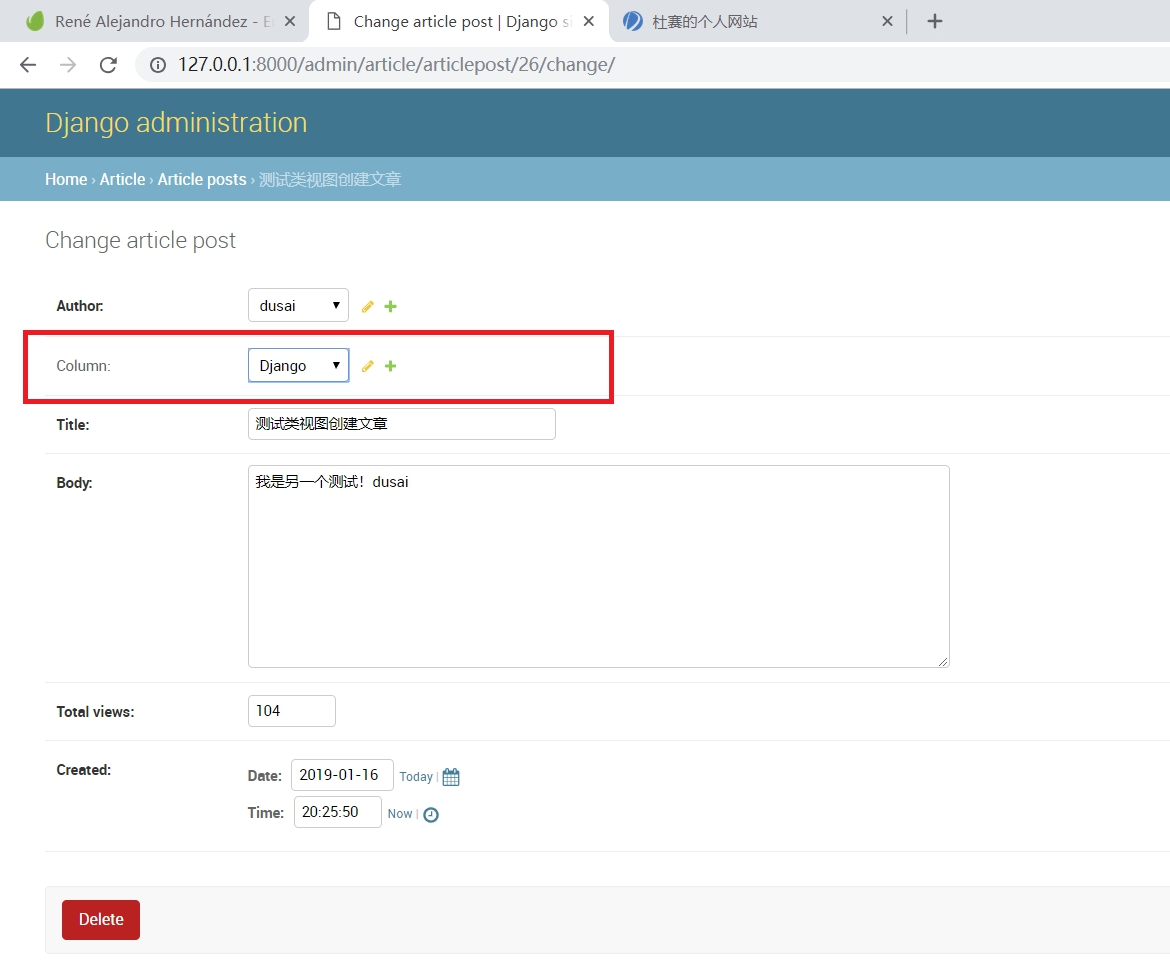The image size is (1170, 960).
Task: Click the Today shortcut link
Action: [x=416, y=777]
